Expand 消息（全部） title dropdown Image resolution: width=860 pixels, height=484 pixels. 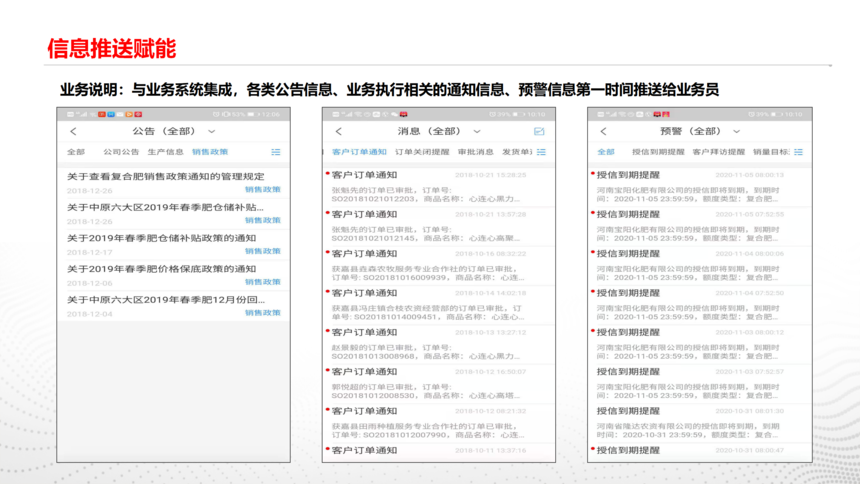click(x=477, y=132)
